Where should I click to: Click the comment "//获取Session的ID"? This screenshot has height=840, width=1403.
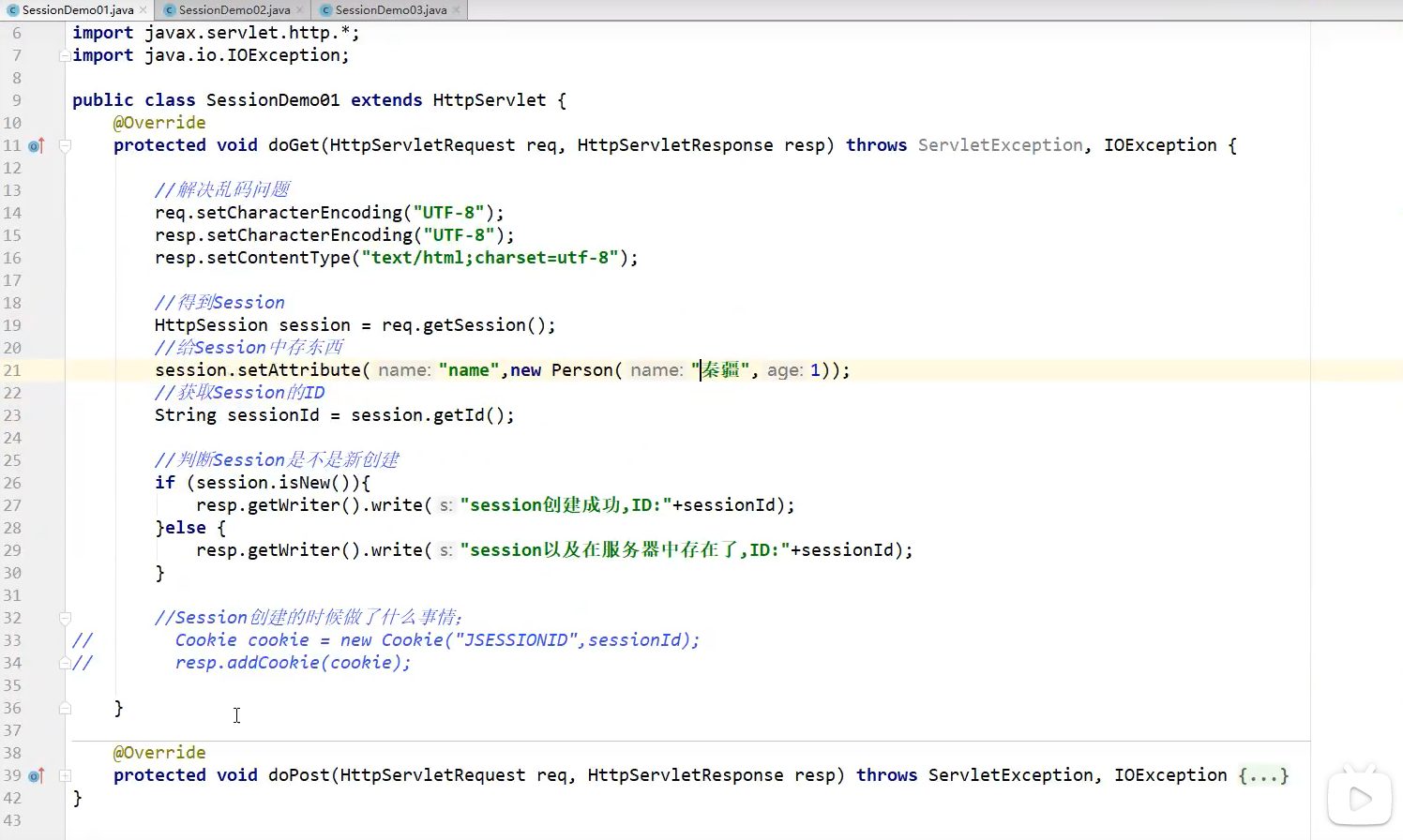click(x=240, y=393)
